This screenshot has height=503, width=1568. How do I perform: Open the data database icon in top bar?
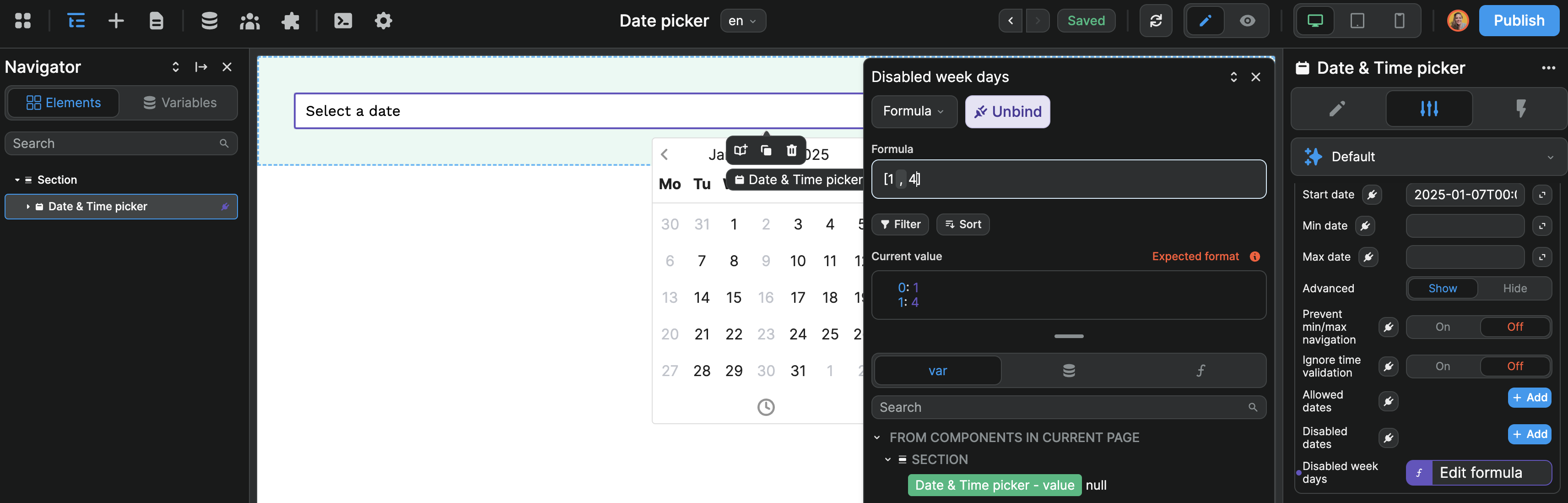(210, 21)
